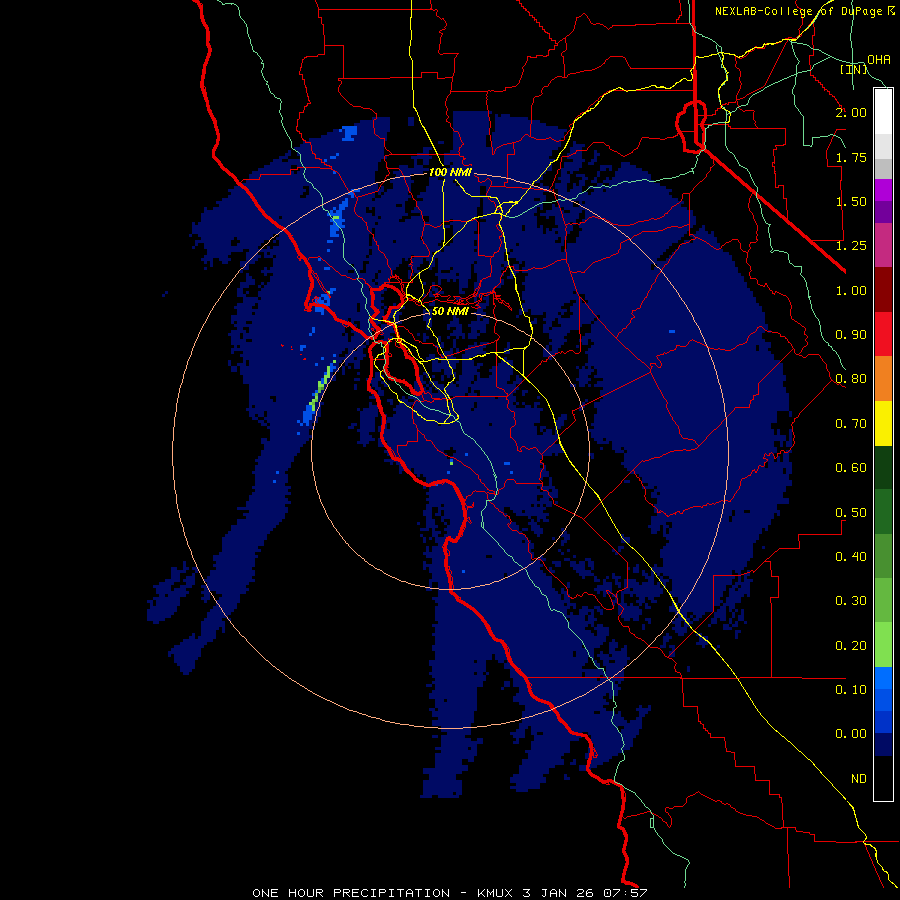Pick the dark red legend swatch below 1.00

[883, 290]
